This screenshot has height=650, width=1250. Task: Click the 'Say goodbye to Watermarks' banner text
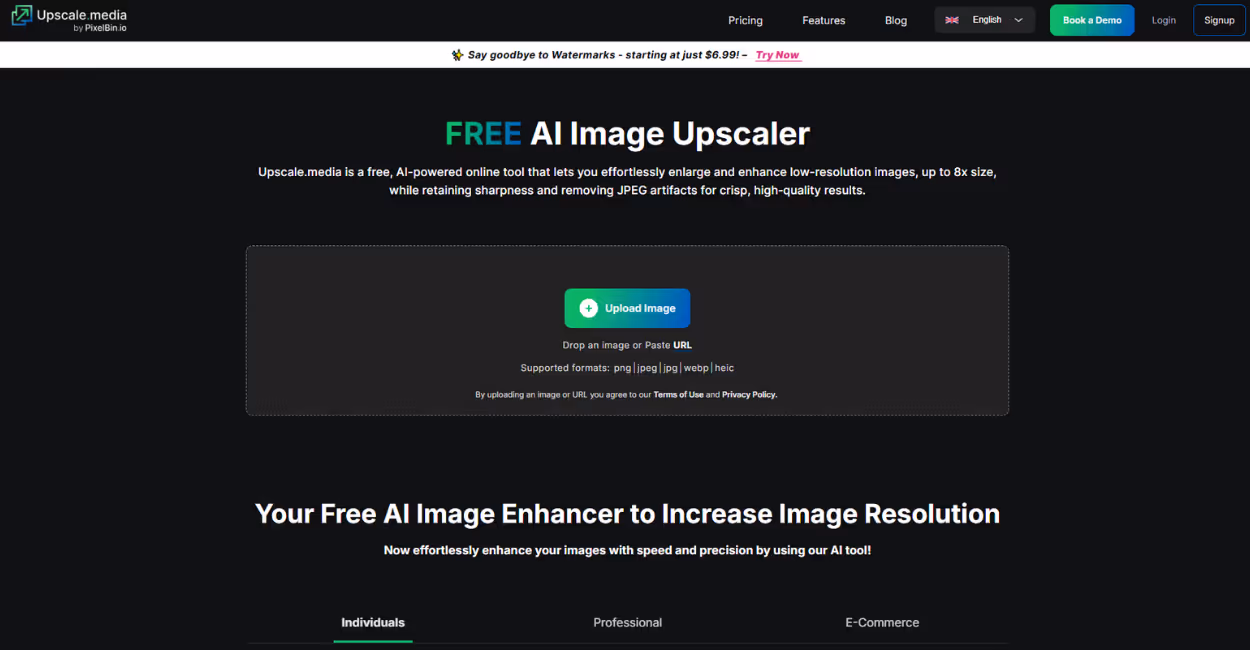pos(607,55)
